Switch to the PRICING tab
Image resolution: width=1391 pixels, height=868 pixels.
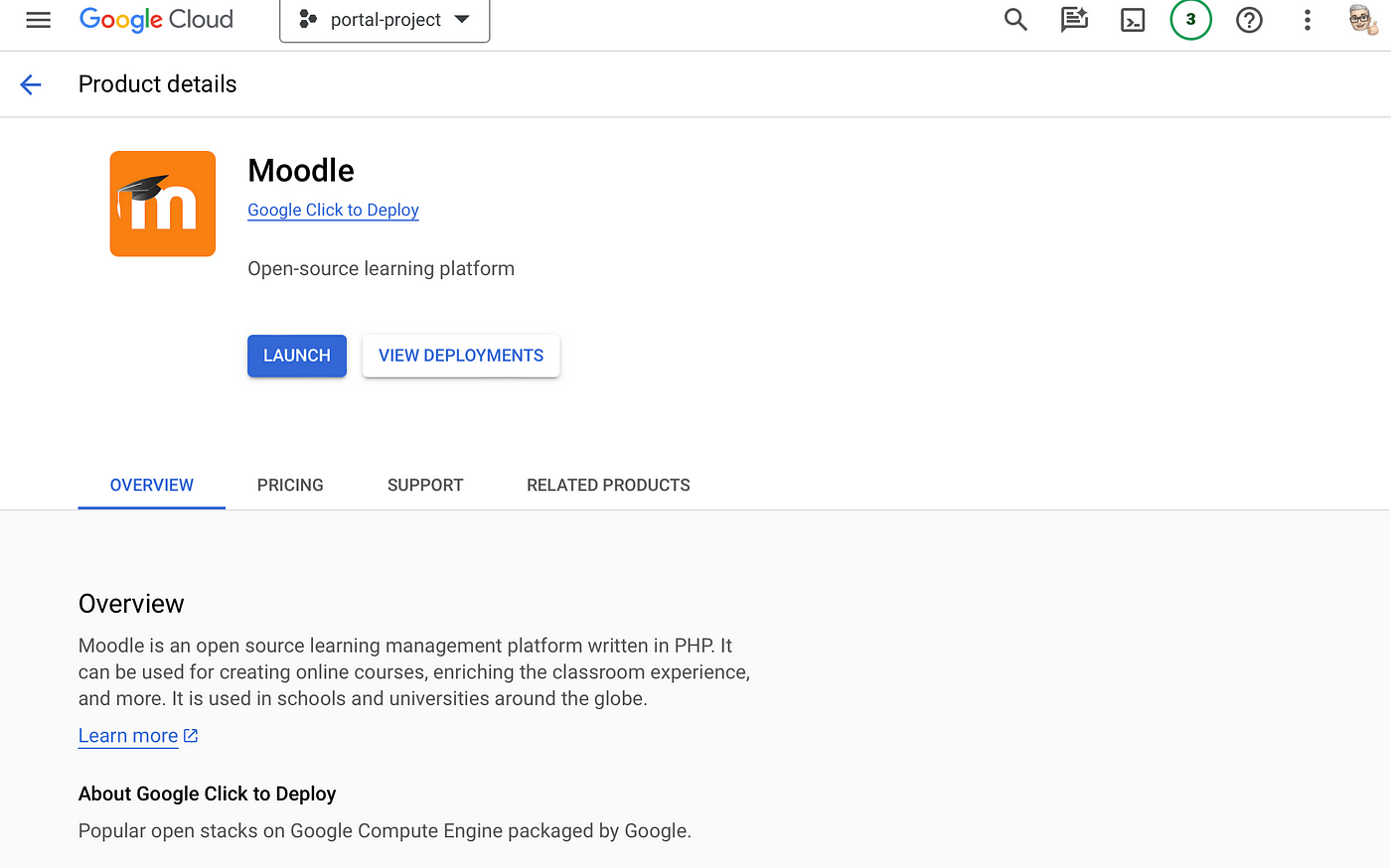point(290,485)
